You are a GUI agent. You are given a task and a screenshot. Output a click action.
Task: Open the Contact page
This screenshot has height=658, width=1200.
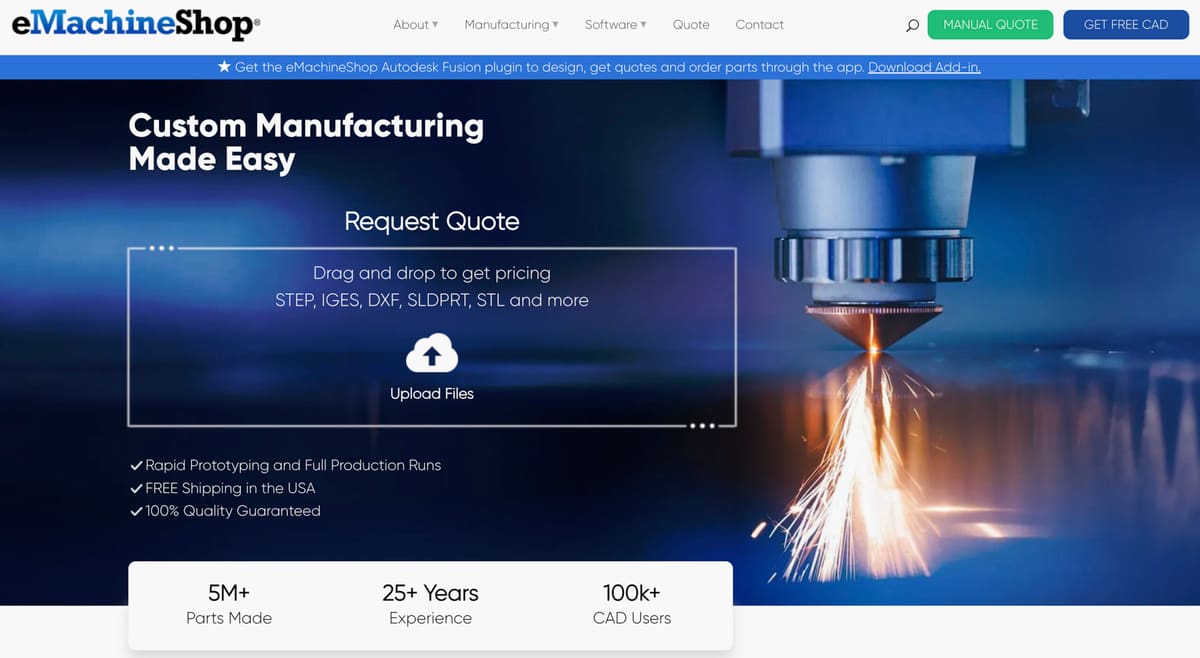coord(760,24)
